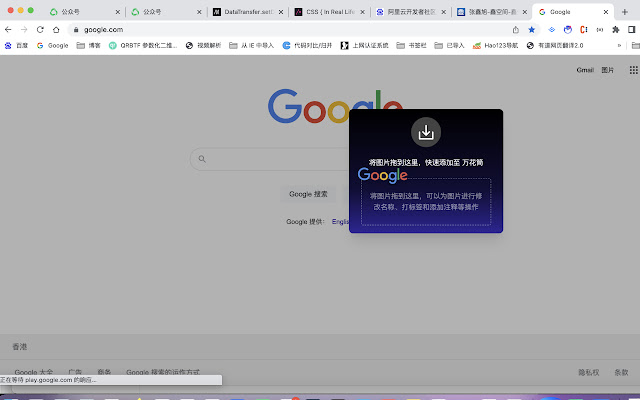The width and height of the screenshot is (640, 400).
Task: Open the Extensions puzzle piece menu
Action: (616, 30)
